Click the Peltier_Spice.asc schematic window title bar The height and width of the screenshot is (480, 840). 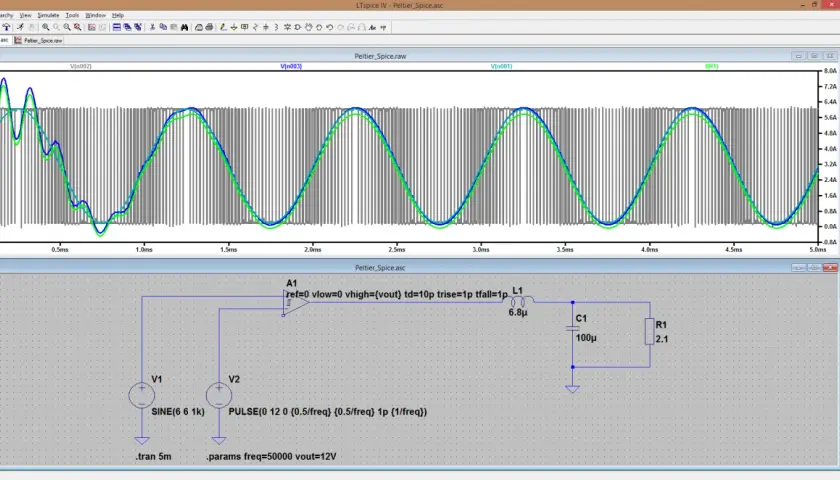coord(380,267)
